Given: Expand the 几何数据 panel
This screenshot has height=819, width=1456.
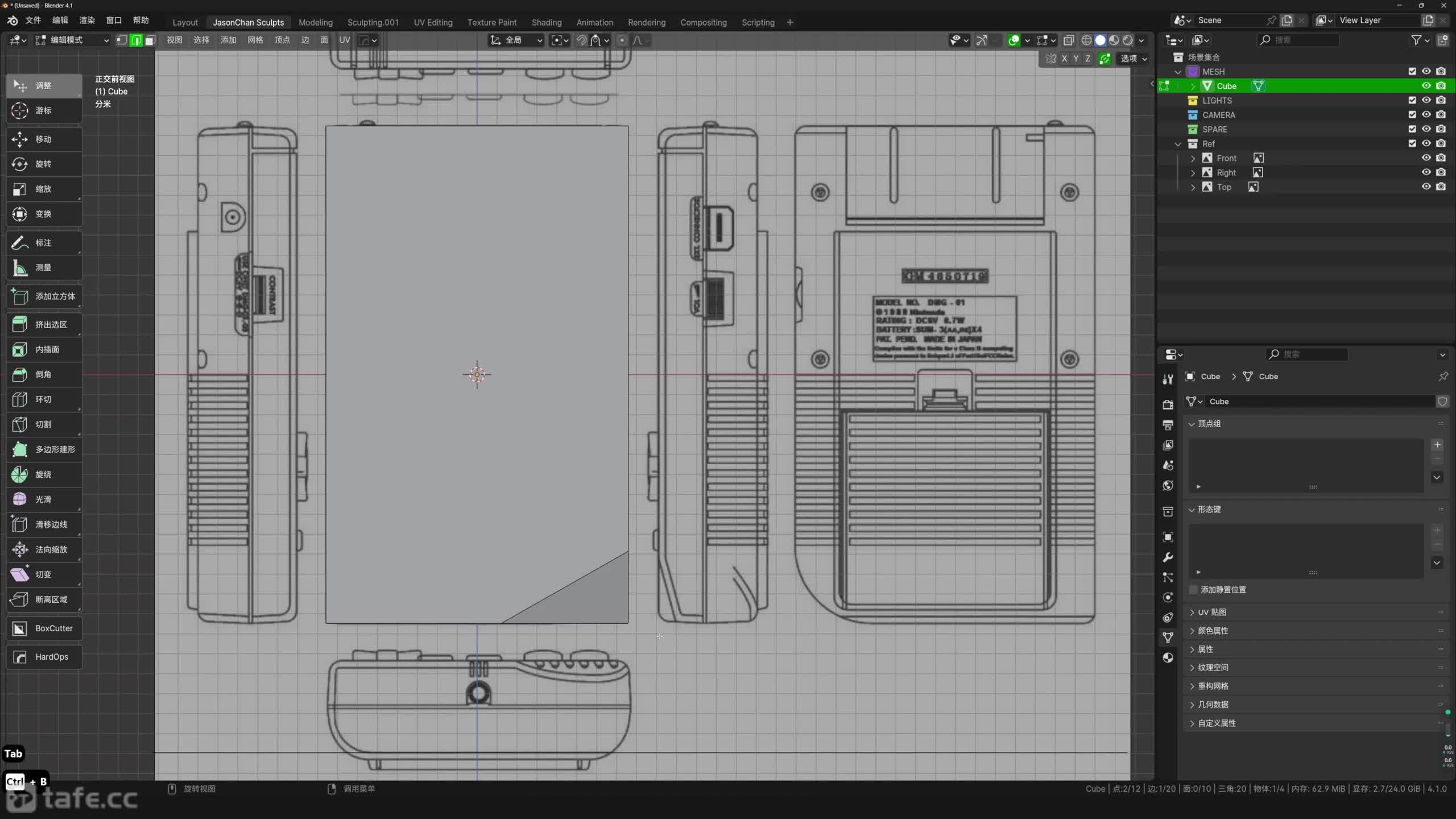Looking at the screenshot, I should (x=1192, y=705).
